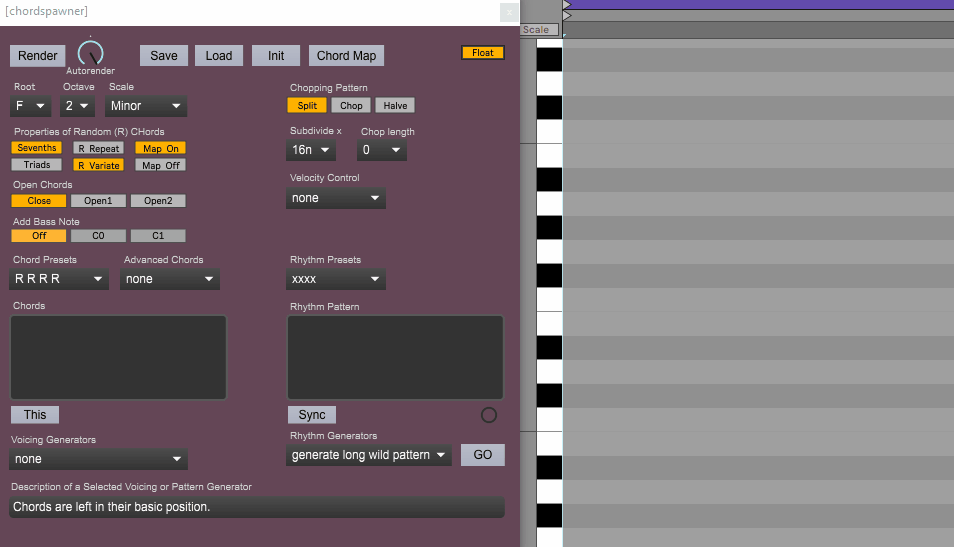The image size is (954, 547).
Task: Click the upper loop marker triangle
Action: tap(567, 5)
